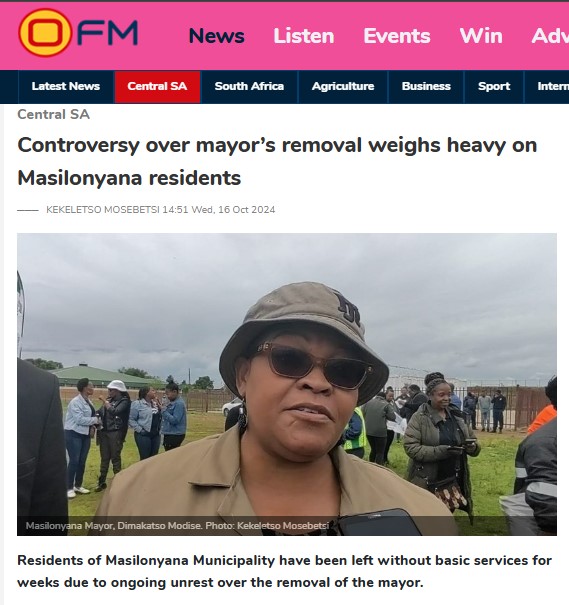
Task: Open the Sport news tab
Action: (494, 86)
